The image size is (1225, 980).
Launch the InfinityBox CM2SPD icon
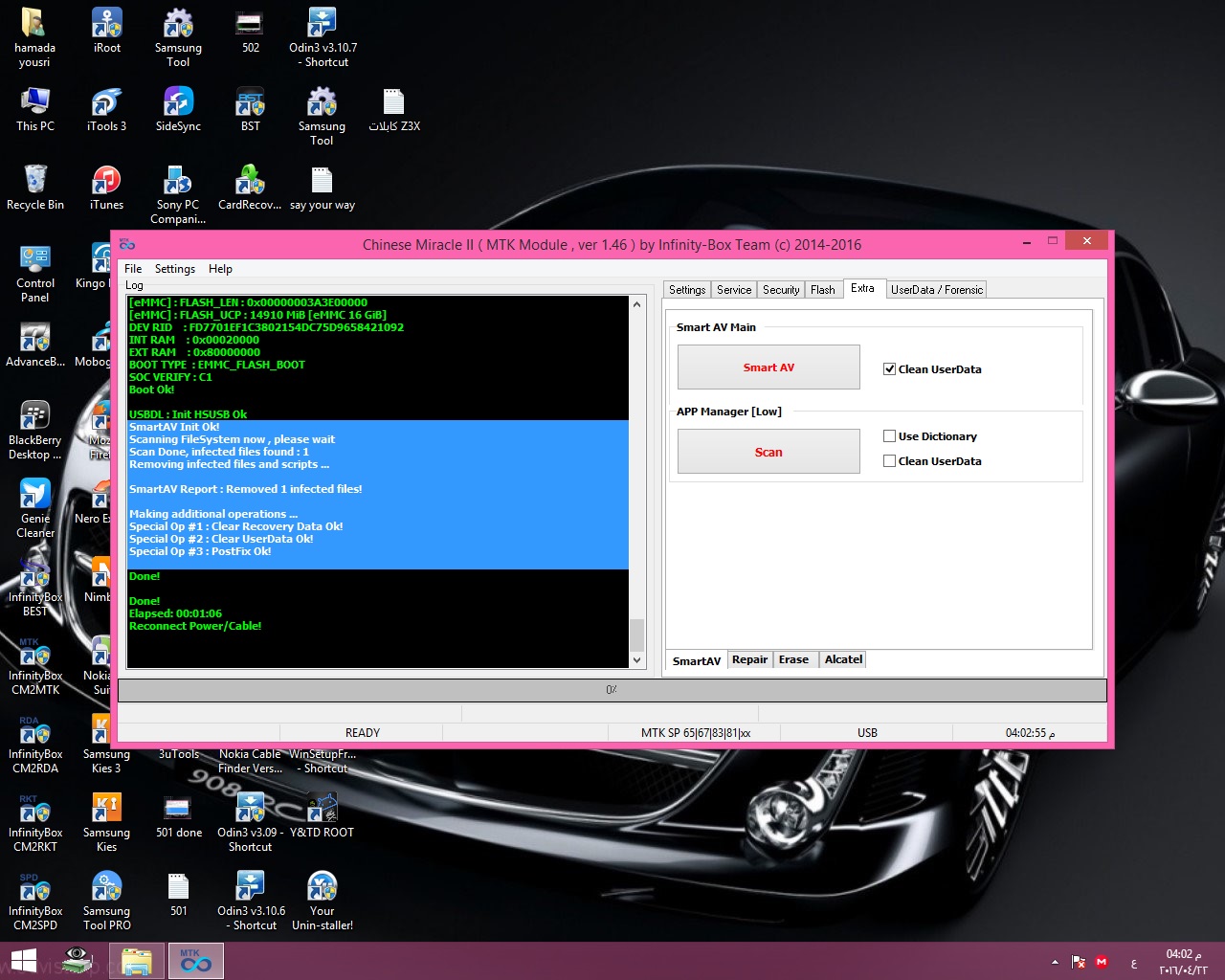tap(34, 901)
